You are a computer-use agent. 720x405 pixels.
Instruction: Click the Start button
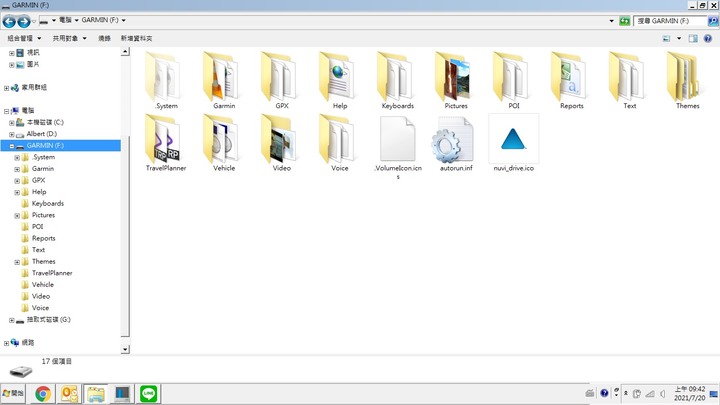click(13, 394)
